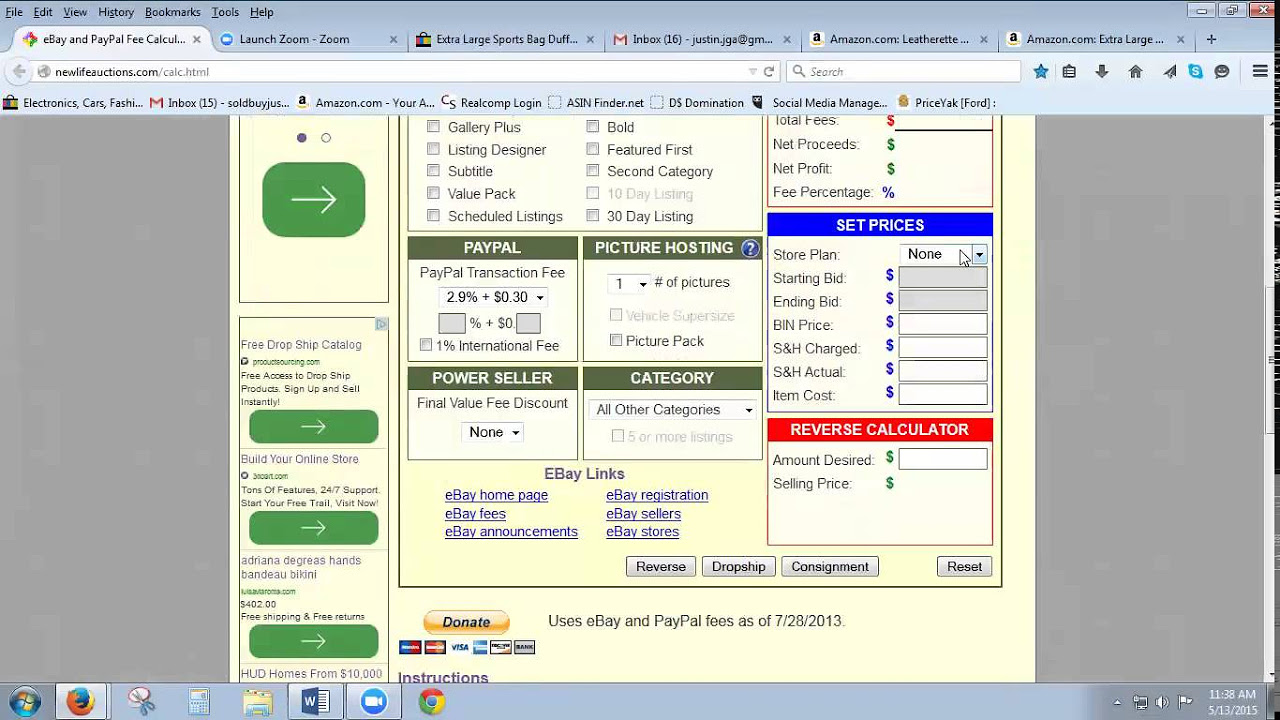The width and height of the screenshot is (1280, 720).
Task: Open the Store Plan dropdown
Action: (x=943, y=255)
